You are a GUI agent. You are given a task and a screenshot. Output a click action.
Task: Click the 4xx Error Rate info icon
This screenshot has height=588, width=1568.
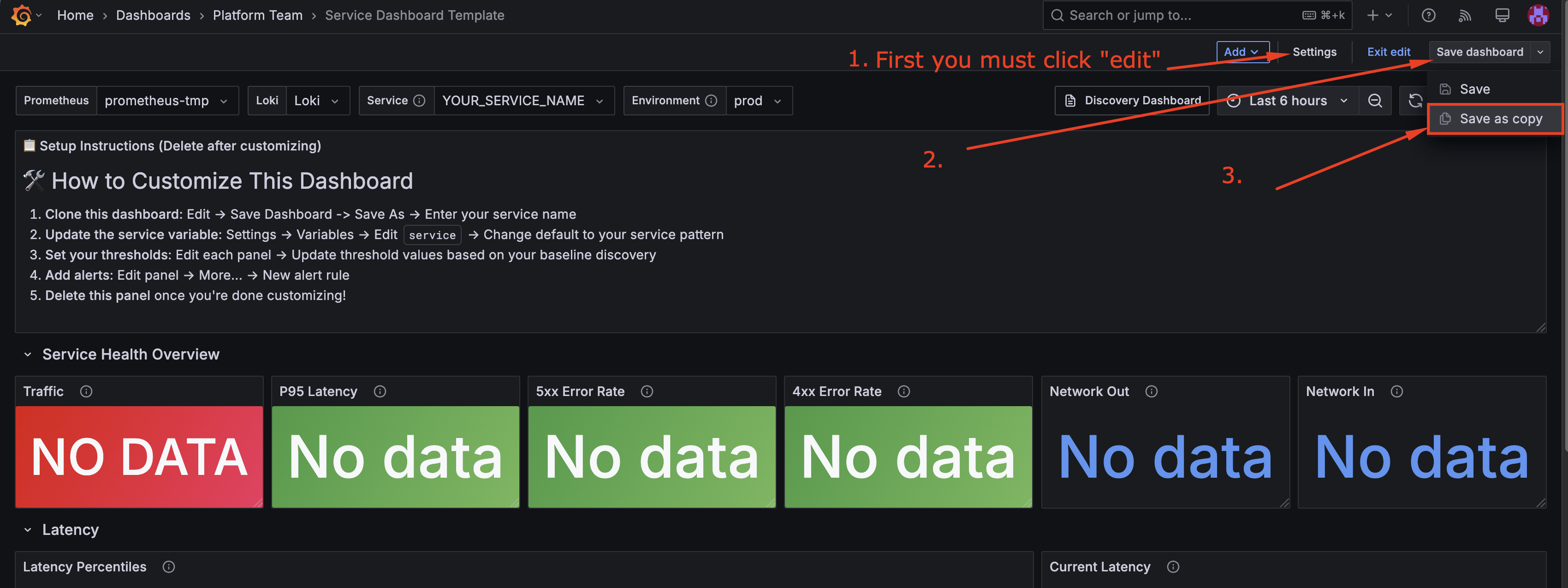click(904, 391)
